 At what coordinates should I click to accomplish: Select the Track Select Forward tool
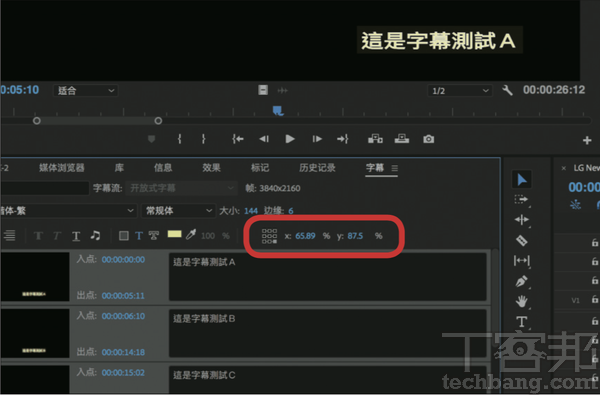click(521, 199)
